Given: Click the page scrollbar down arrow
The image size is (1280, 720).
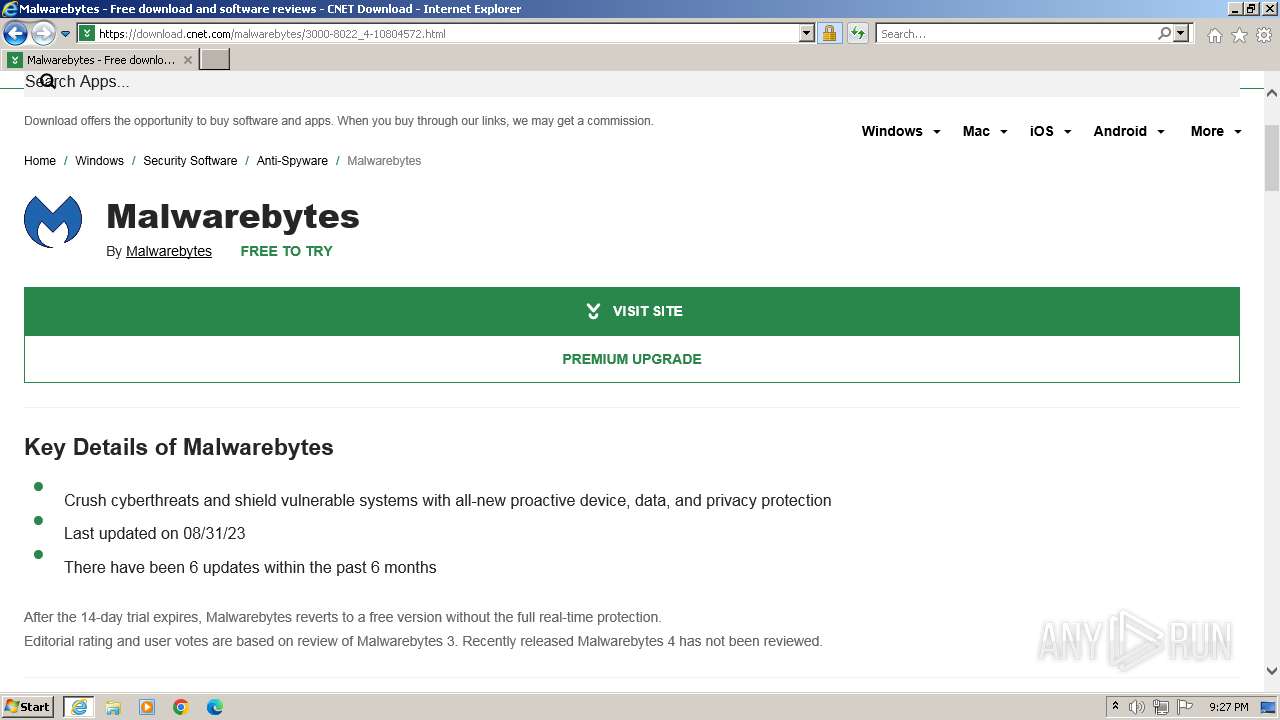Looking at the screenshot, I should pos(1272,671).
